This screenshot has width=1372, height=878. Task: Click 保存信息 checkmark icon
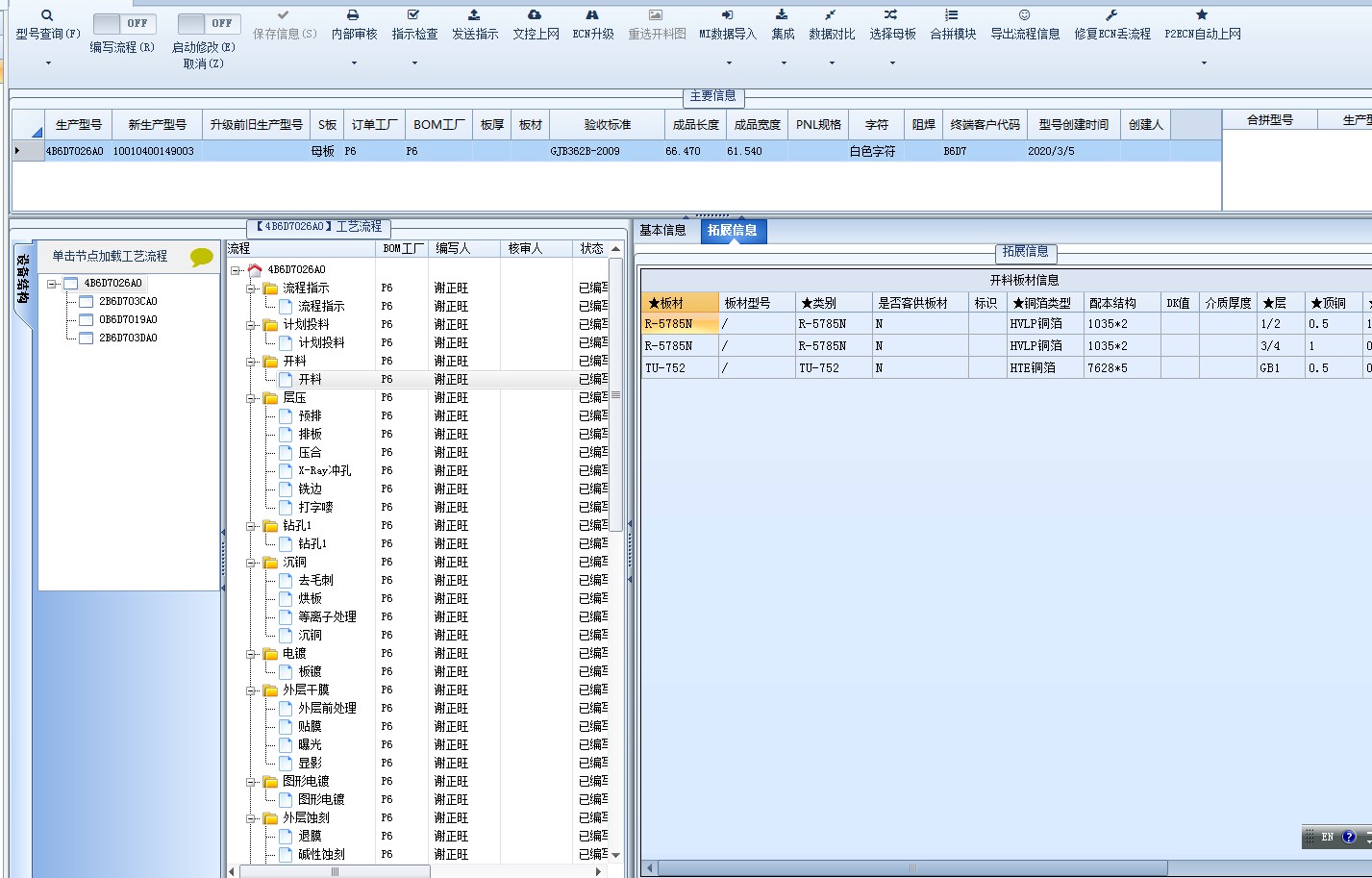283,15
